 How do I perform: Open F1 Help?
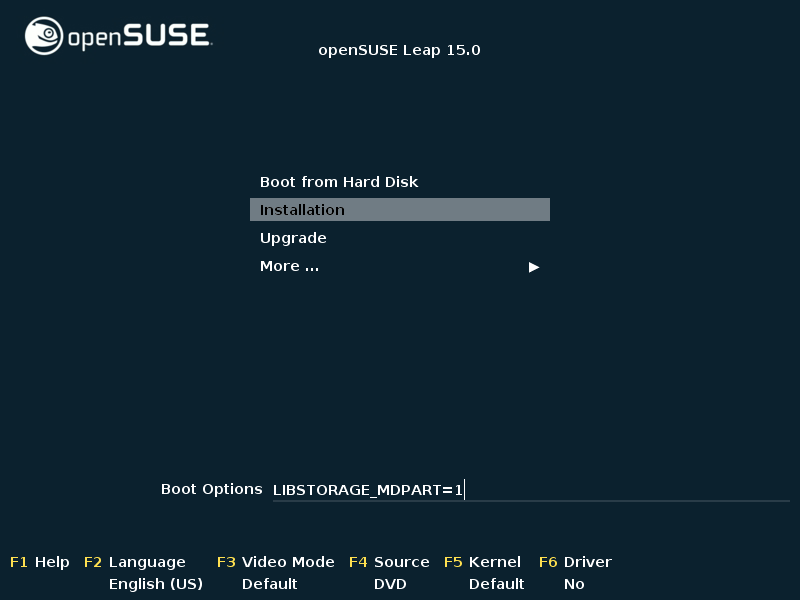coord(40,562)
